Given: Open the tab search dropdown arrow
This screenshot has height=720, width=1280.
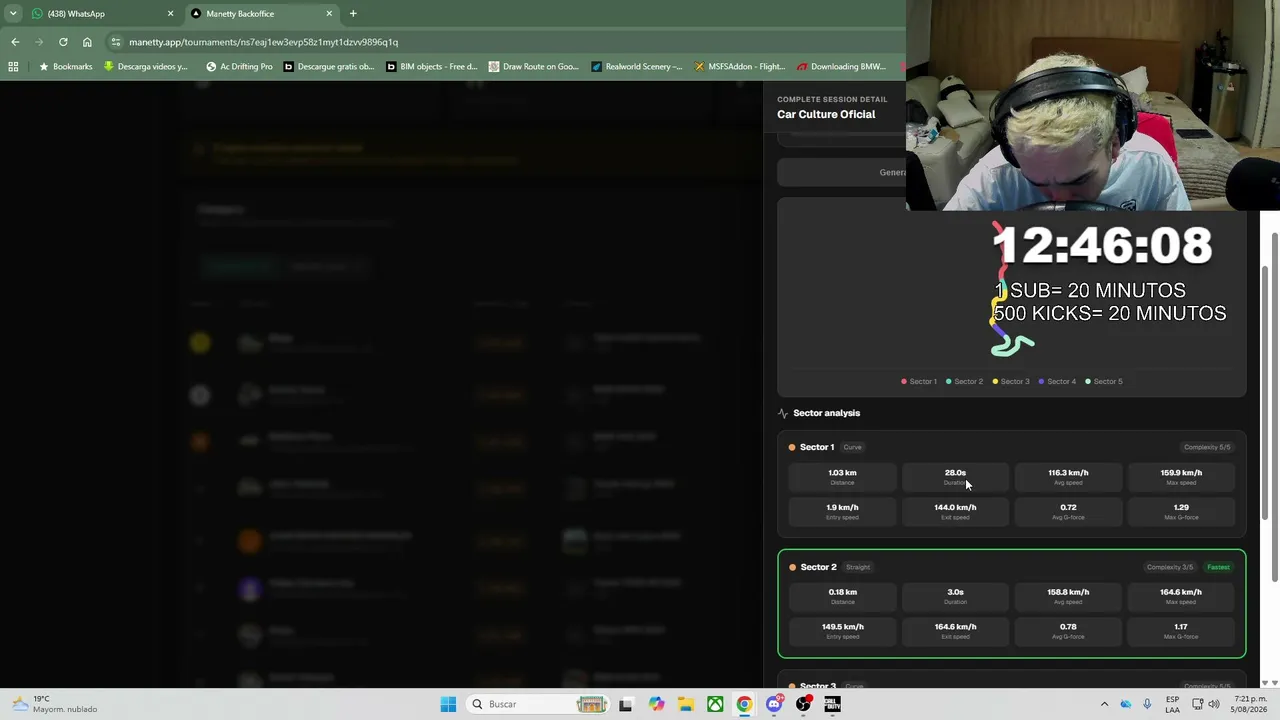Looking at the screenshot, I should pos(13,14).
